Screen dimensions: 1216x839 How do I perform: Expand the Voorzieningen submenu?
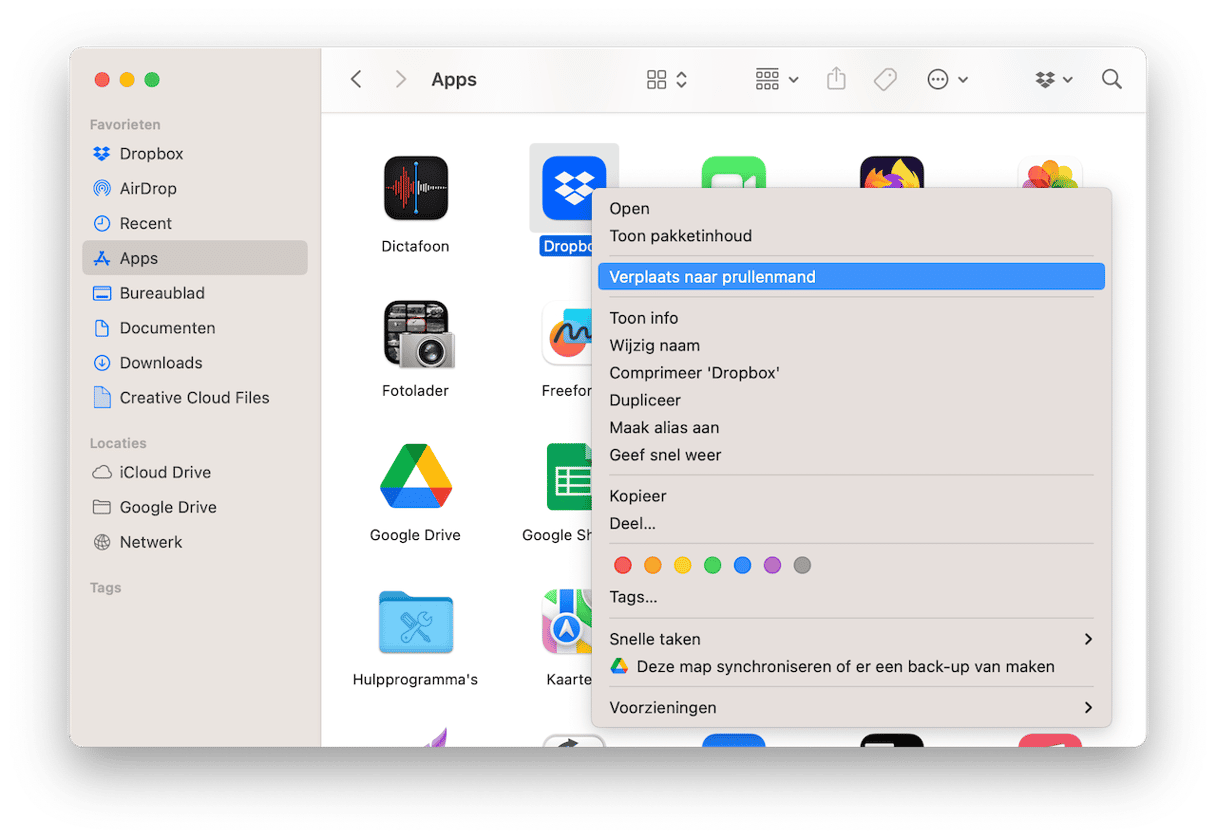click(851, 708)
